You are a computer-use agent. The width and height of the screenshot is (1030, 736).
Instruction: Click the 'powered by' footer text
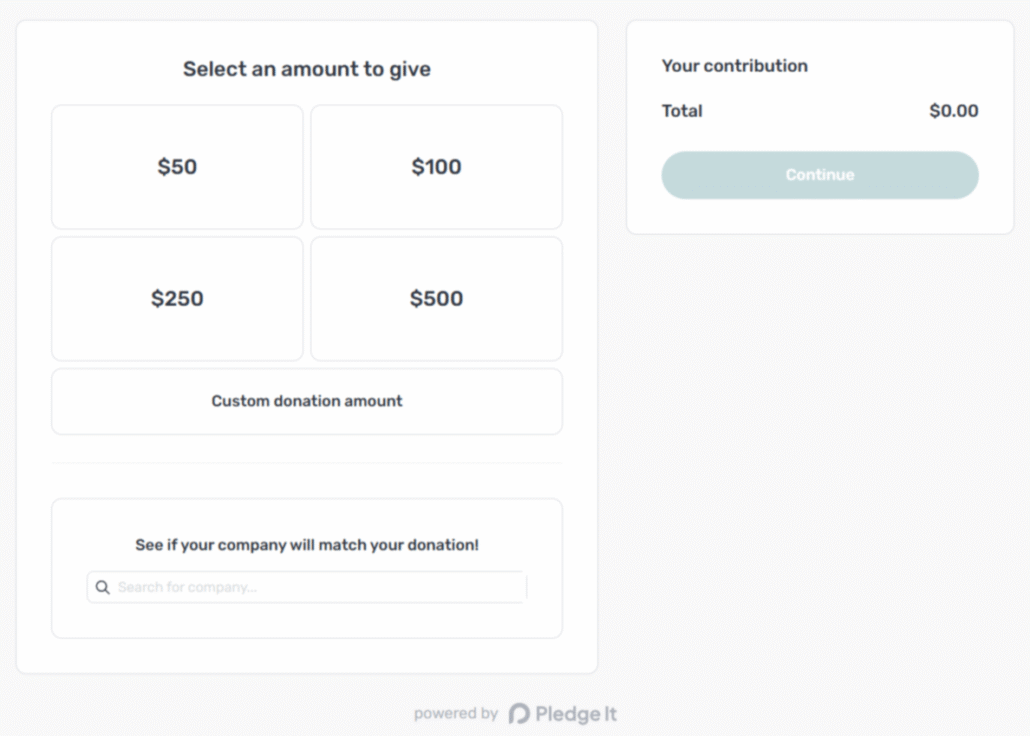click(x=455, y=713)
